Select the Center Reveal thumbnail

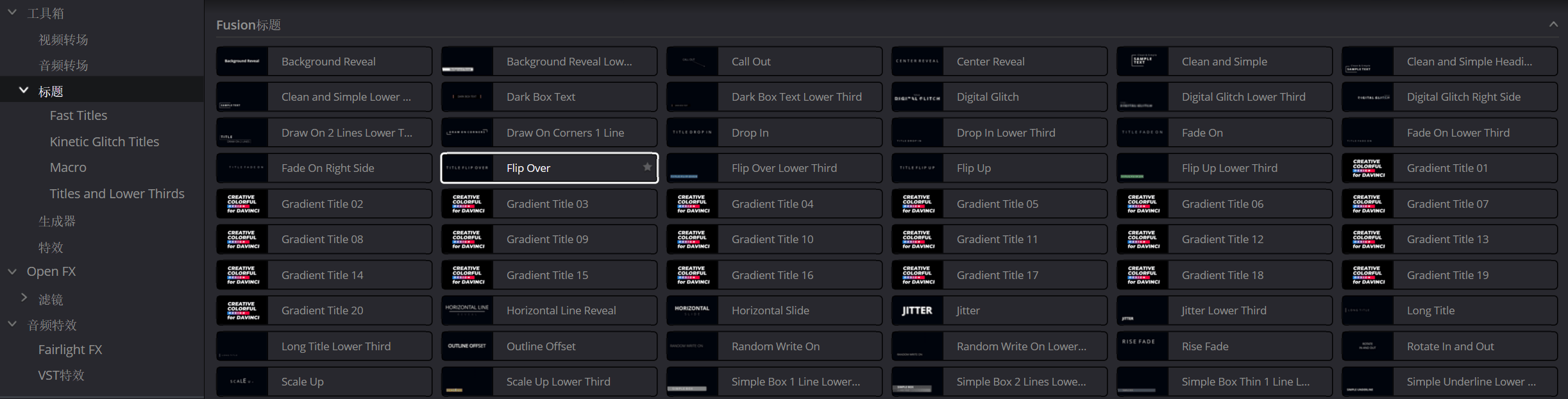click(917, 62)
